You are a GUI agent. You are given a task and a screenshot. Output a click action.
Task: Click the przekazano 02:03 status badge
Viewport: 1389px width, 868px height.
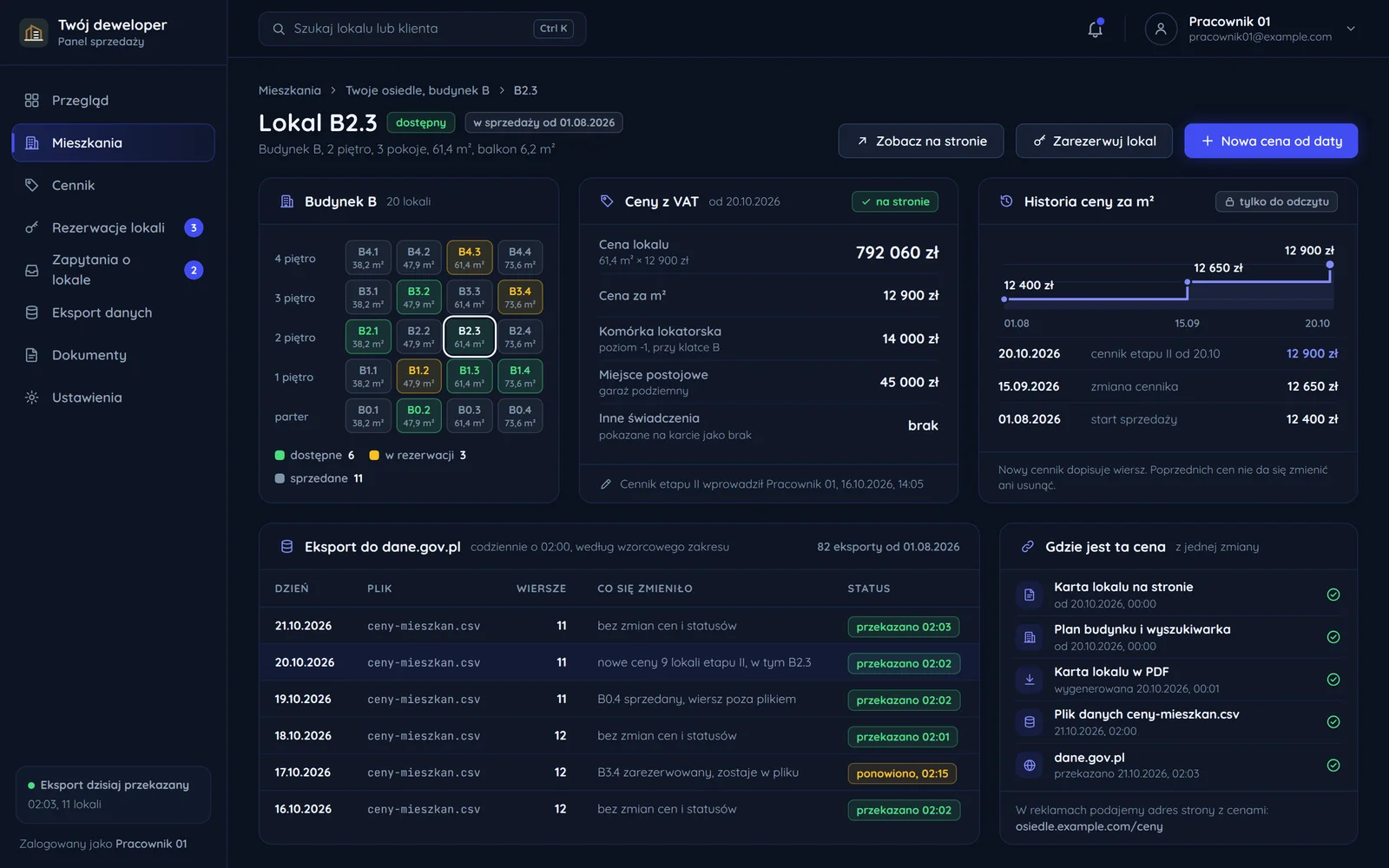pos(904,627)
